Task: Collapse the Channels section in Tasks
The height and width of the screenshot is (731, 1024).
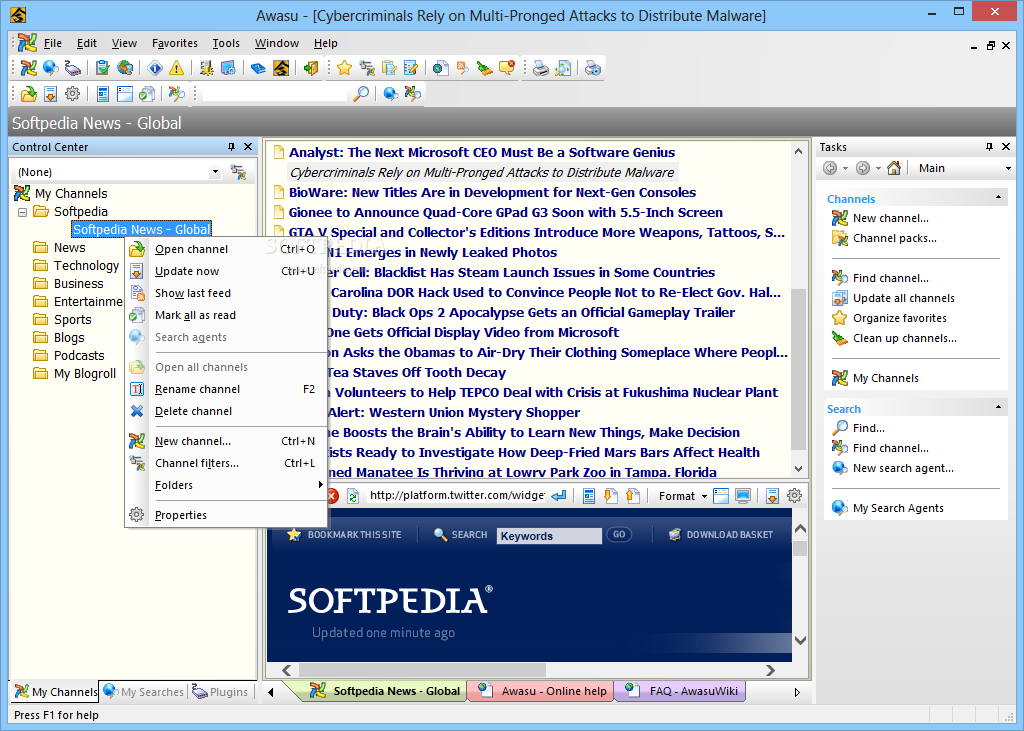Action: (x=998, y=197)
